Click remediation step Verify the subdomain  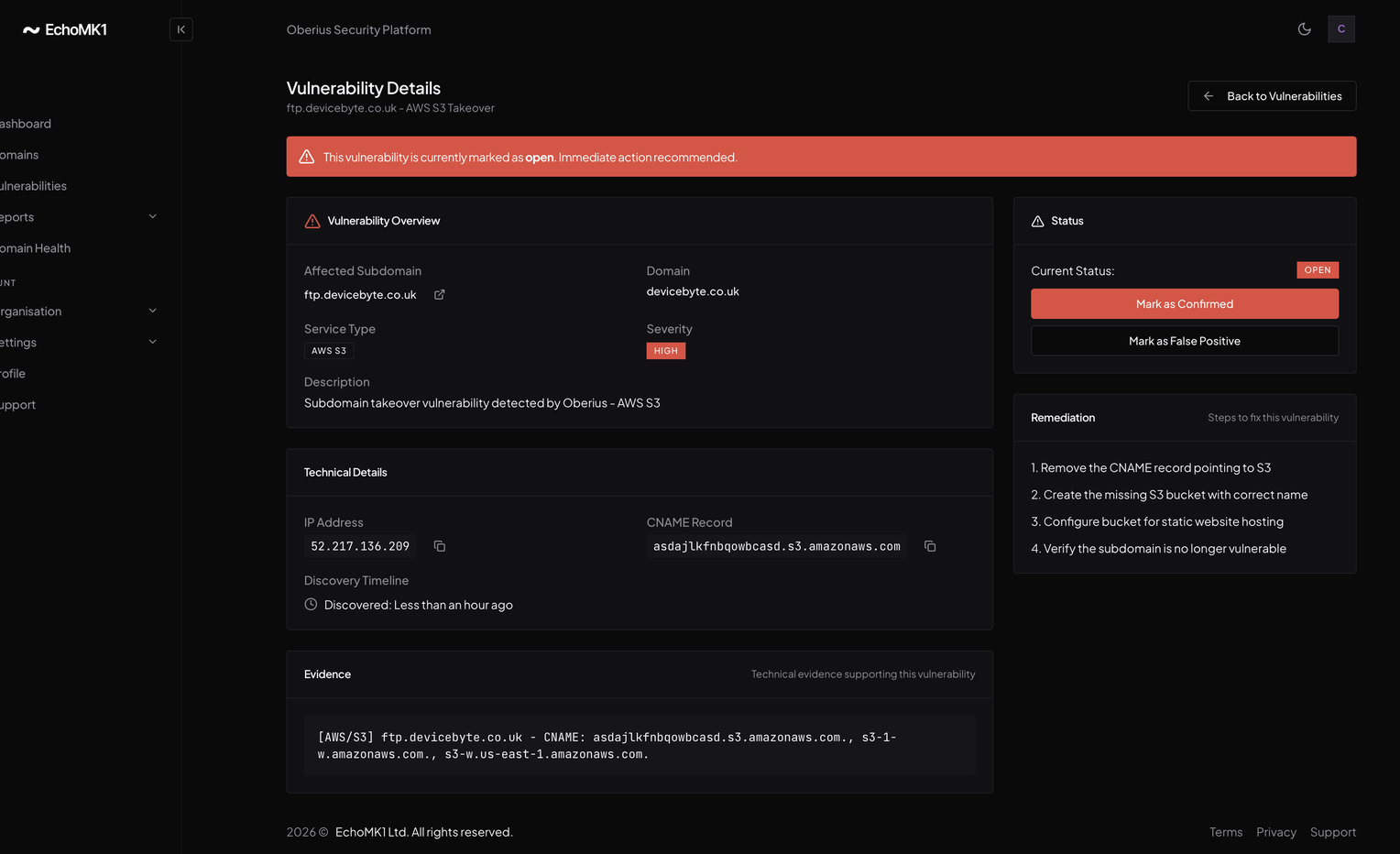pyautogui.click(x=1159, y=549)
